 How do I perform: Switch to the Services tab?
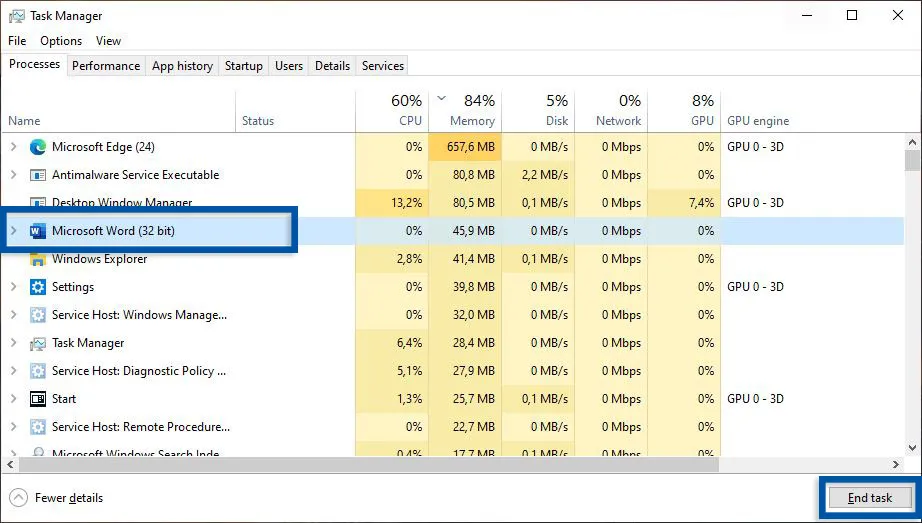pos(383,66)
